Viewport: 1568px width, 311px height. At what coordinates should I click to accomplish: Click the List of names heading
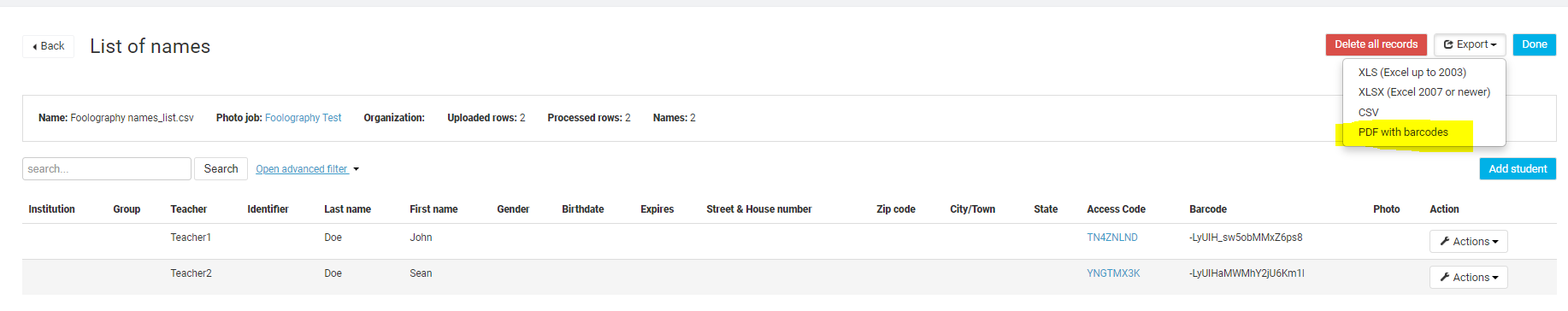coord(150,46)
